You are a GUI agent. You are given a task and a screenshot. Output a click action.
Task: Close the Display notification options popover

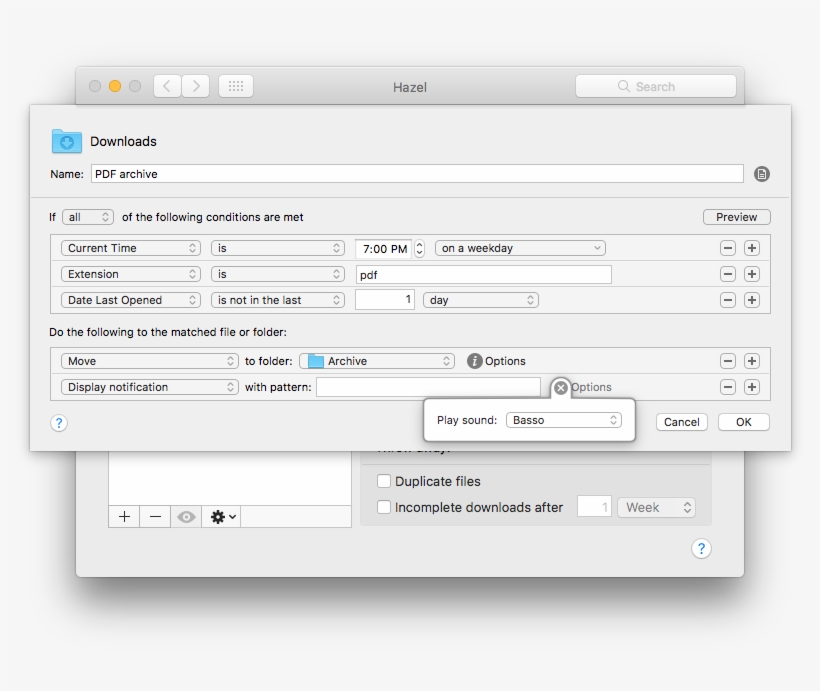(561, 387)
